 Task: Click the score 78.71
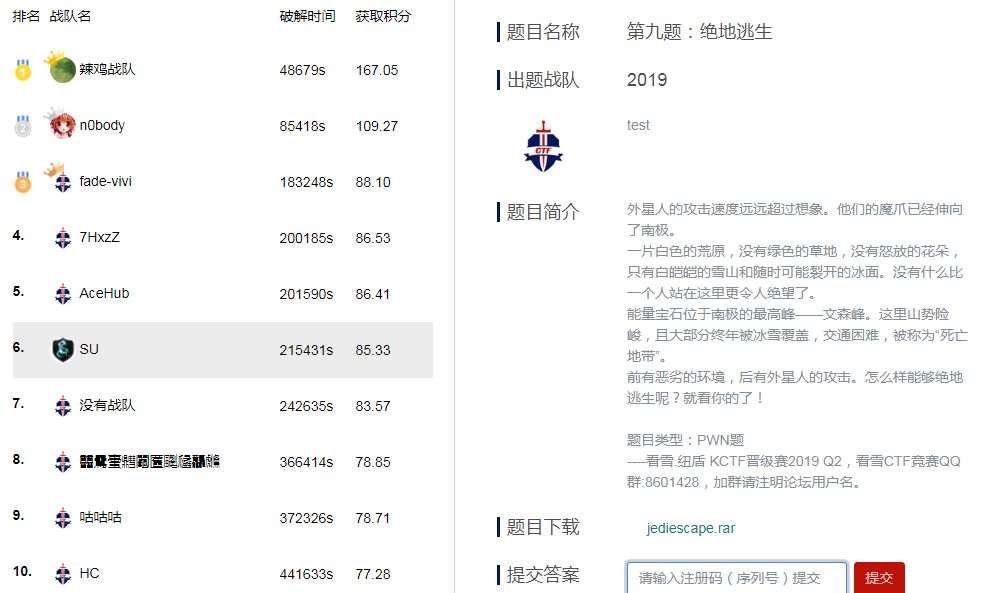click(x=373, y=518)
